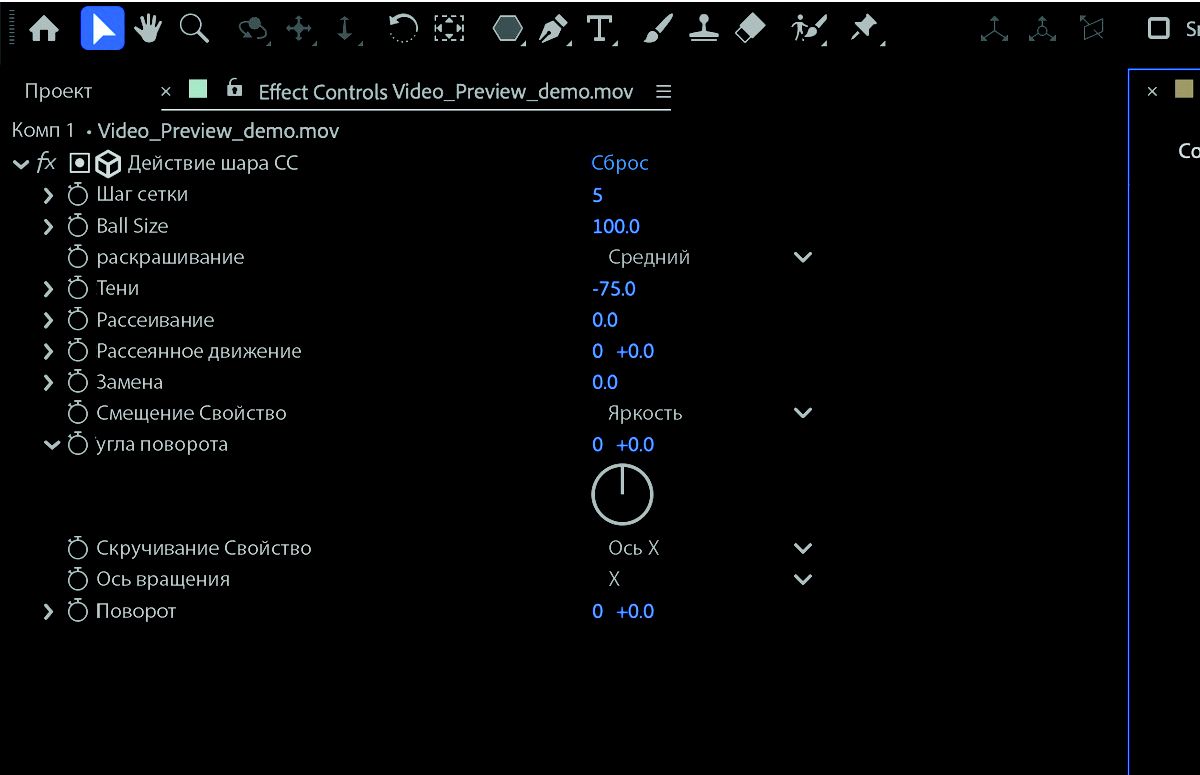1200x775 pixels.
Task: Click the Замена value 0.0
Action: (x=605, y=383)
